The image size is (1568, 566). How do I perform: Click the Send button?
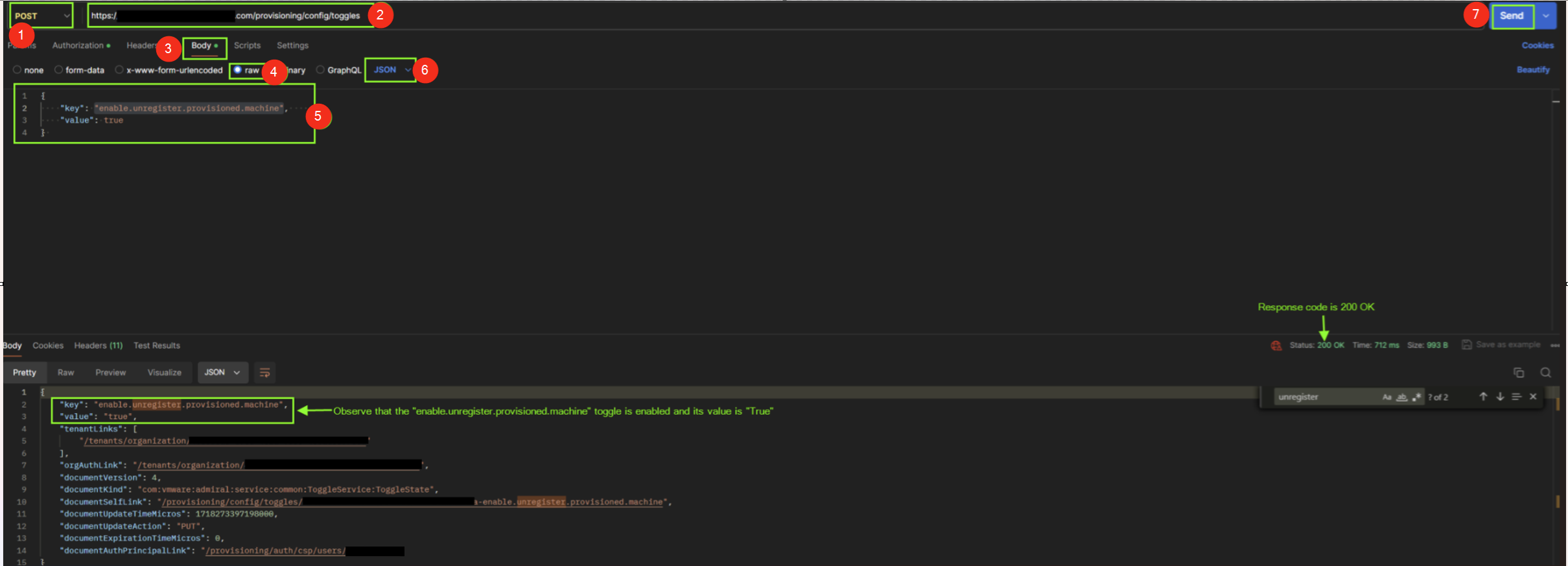click(x=1512, y=16)
